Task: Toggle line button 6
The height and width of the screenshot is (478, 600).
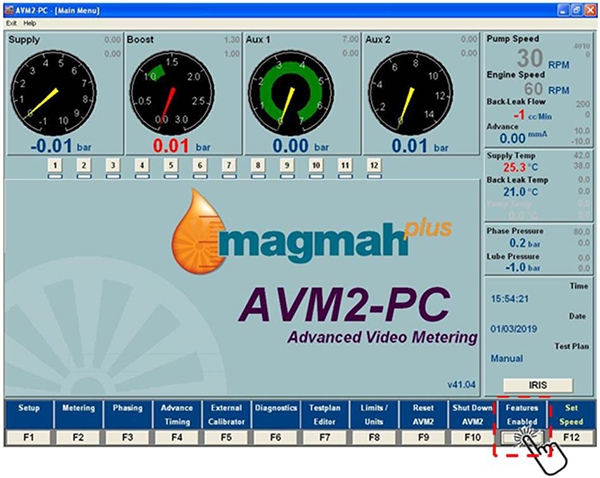Action: pos(200,165)
